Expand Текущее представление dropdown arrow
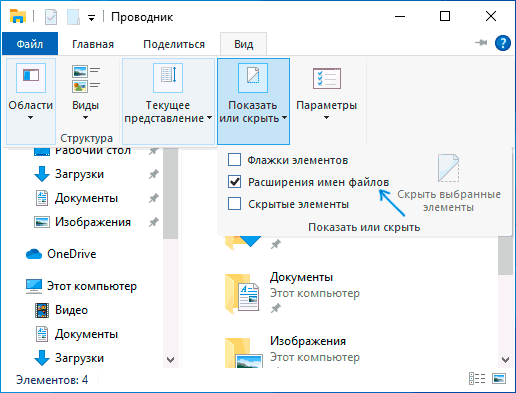Image resolution: width=516 pixels, height=393 pixels. (209, 118)
